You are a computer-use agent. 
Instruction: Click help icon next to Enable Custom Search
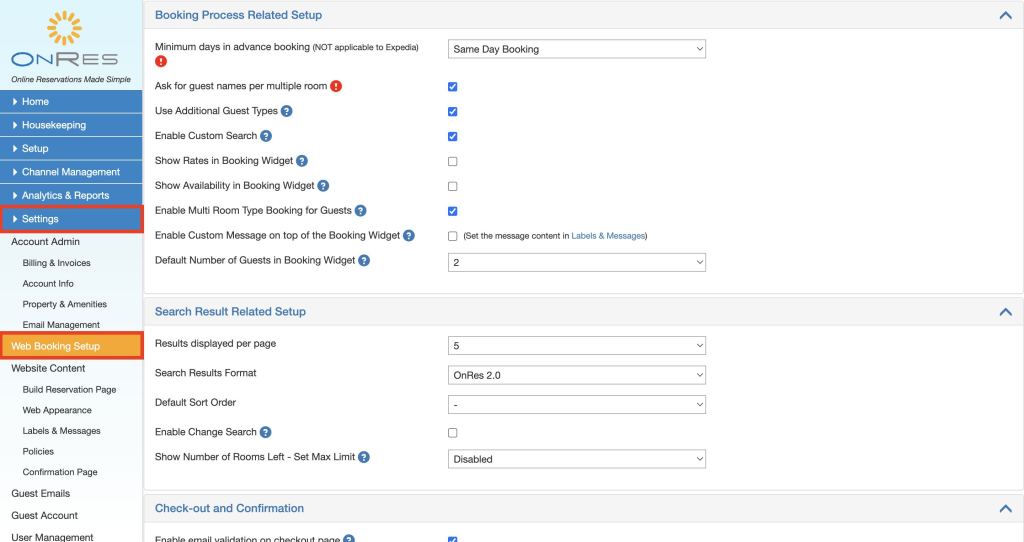[266, 136]
